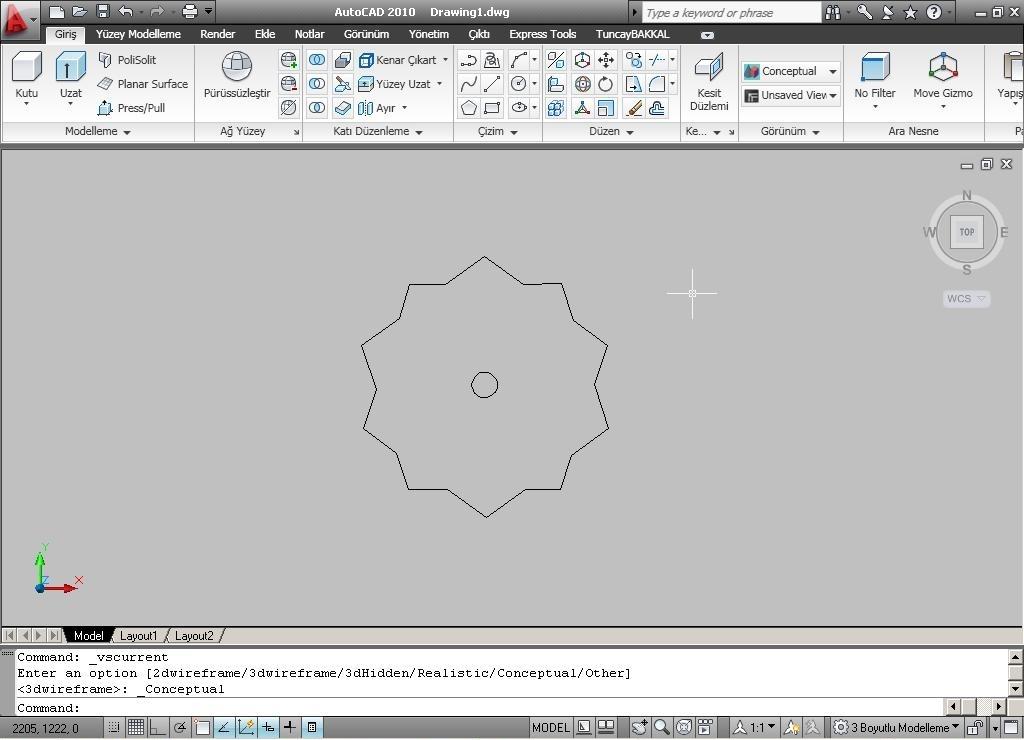Viewport: 1024px width, 740px height.
Task: Click the MODEL button in status bar
Action: coord(550,727)
